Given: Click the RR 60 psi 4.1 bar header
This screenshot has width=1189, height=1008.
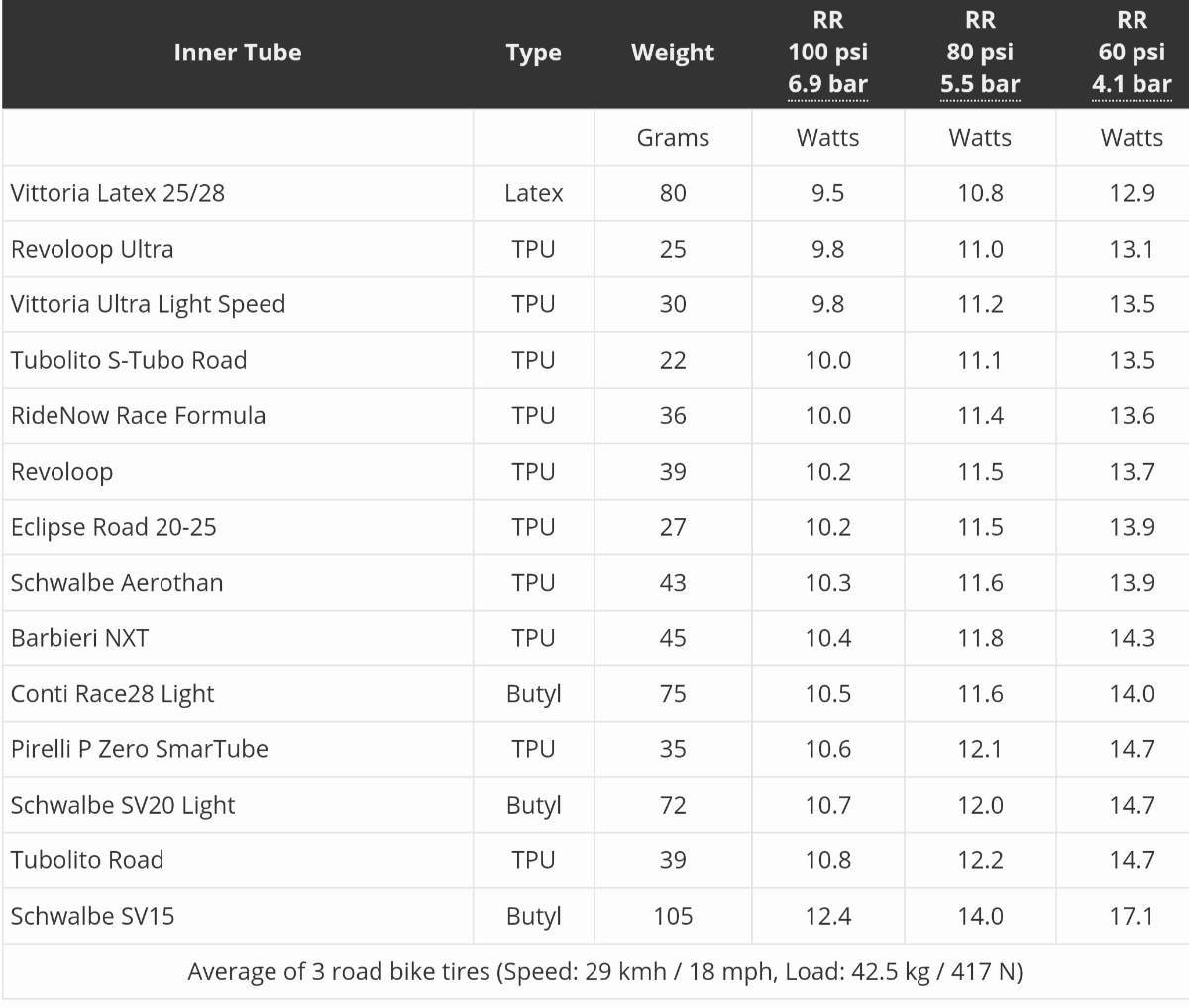Looking at the screenshot, I should coord(1132,53).
